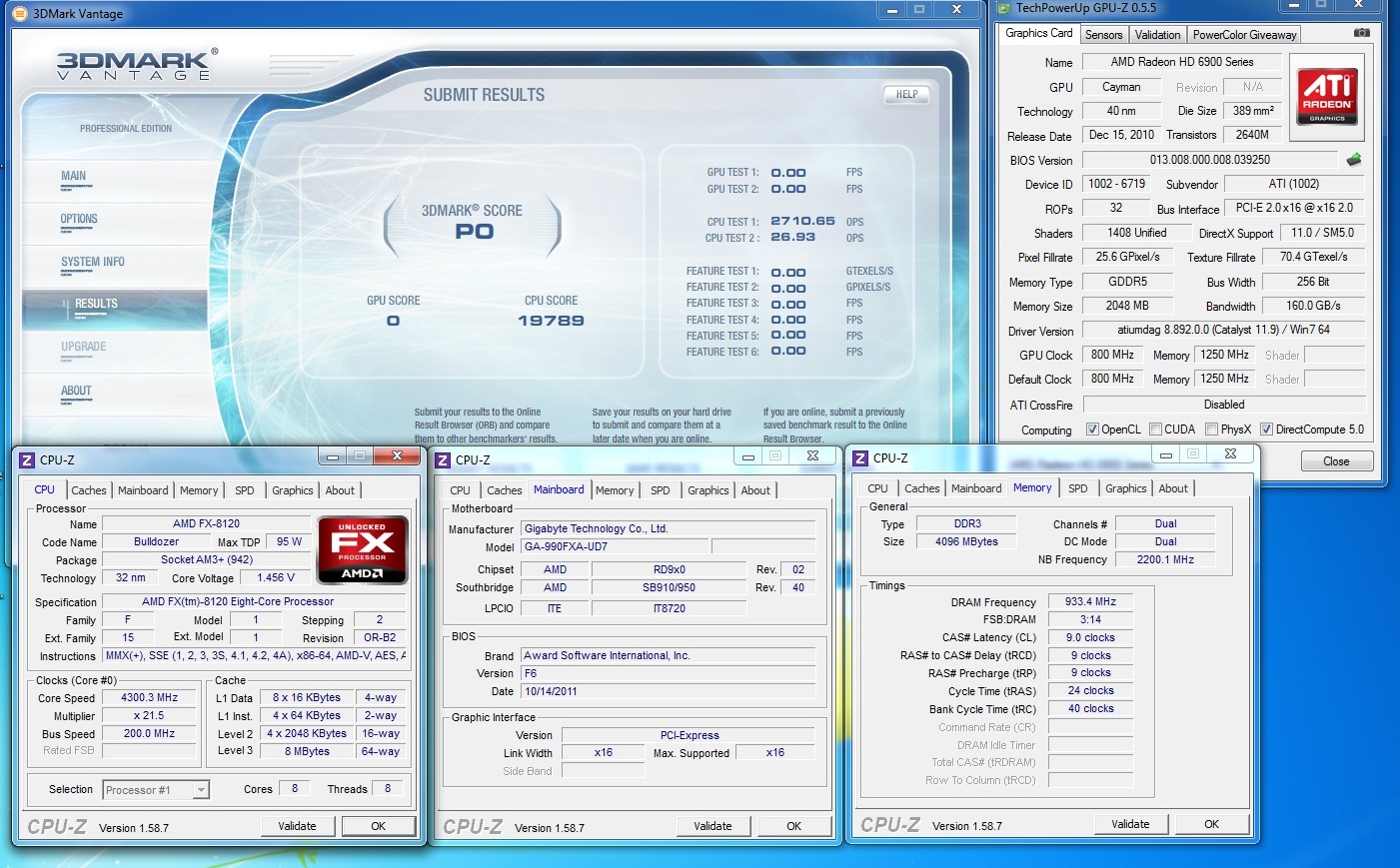
Task: Click the AMD FX processor logo
Action: coord(362,549)
